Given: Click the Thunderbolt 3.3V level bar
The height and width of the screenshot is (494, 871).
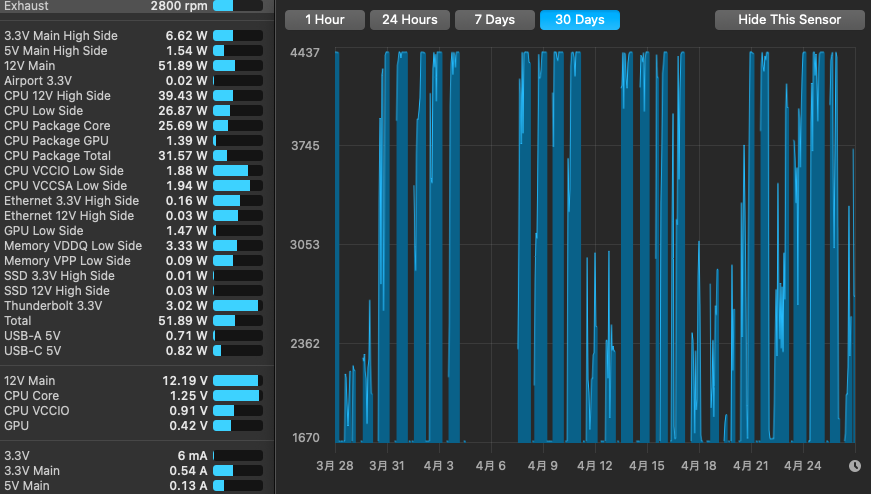Looking at the screenshot, I should 238,306.
